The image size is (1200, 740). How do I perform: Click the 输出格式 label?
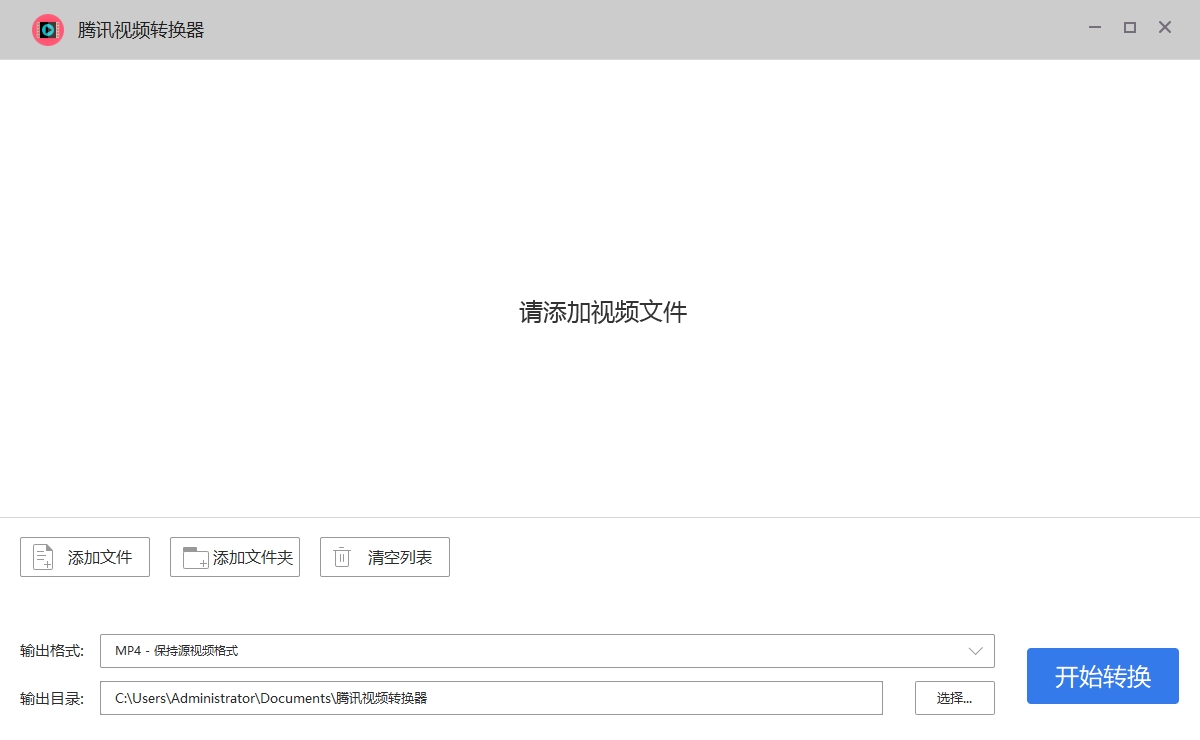coord(52,651)
